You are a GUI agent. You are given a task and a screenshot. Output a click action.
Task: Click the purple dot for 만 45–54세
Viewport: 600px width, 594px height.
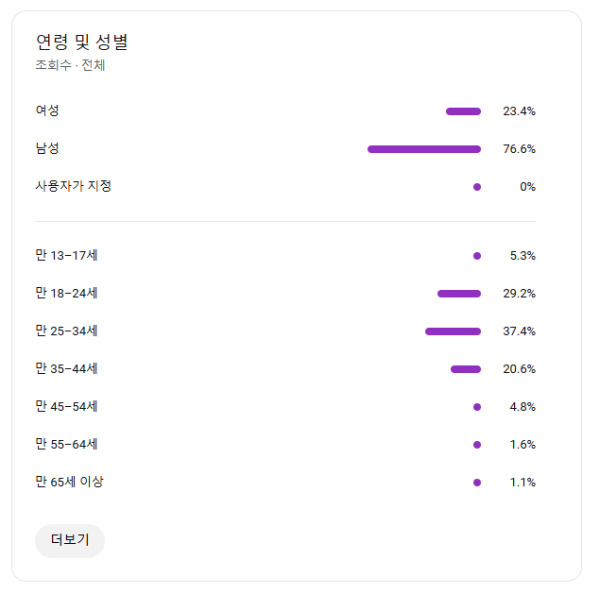click(x=477, y=407)
